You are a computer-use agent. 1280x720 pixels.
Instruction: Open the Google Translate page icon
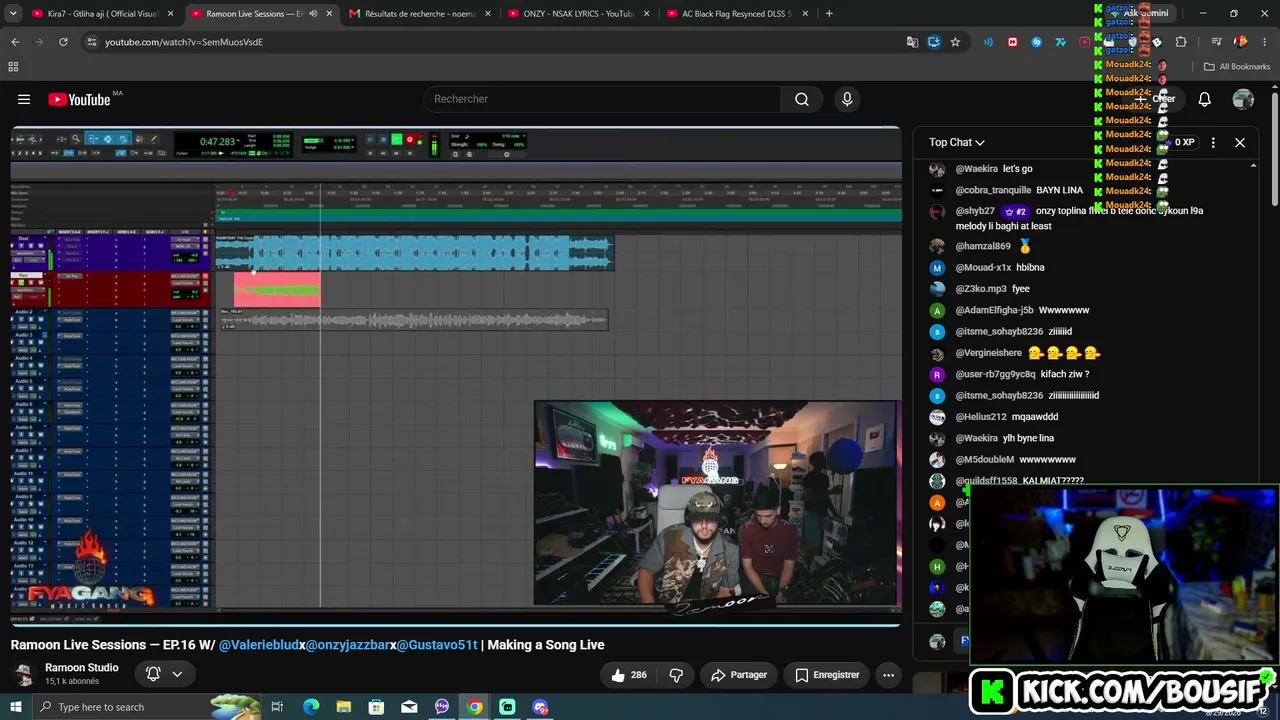912,42
